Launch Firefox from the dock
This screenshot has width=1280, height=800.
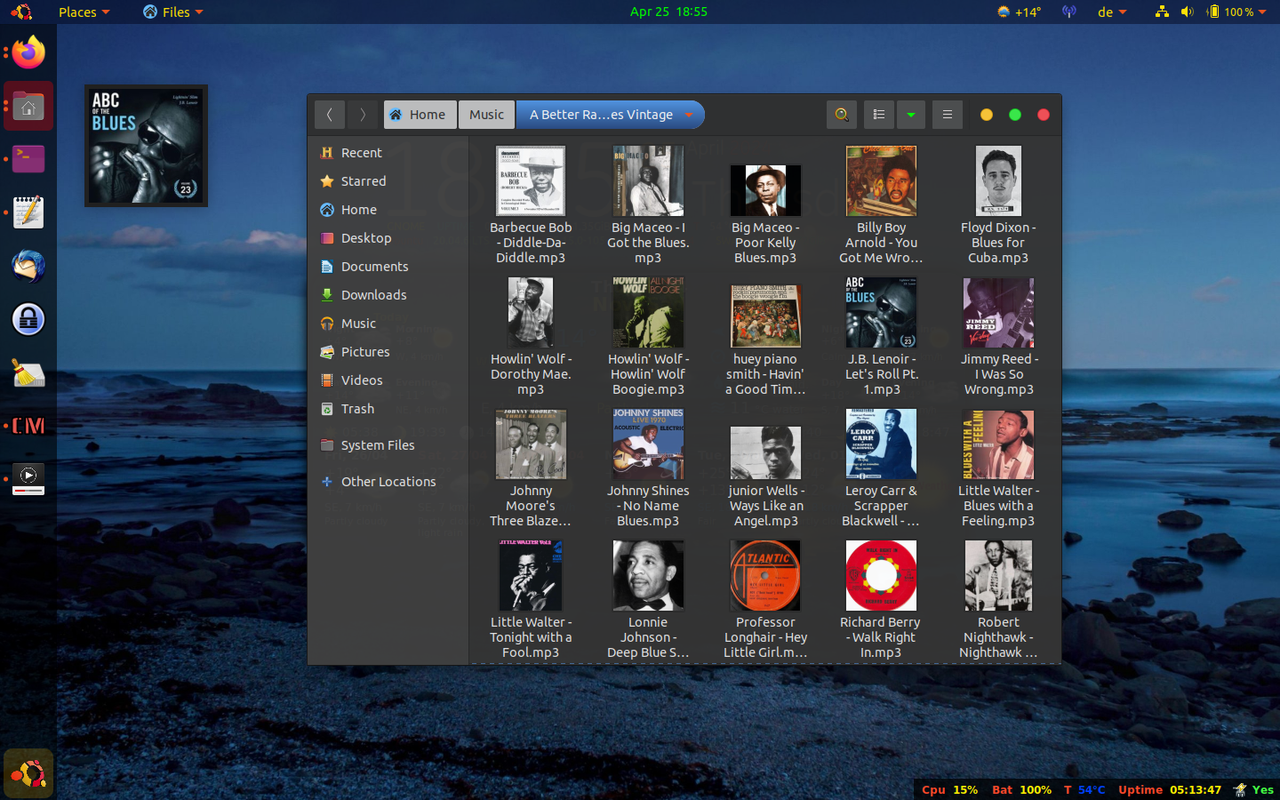[29, 52]
